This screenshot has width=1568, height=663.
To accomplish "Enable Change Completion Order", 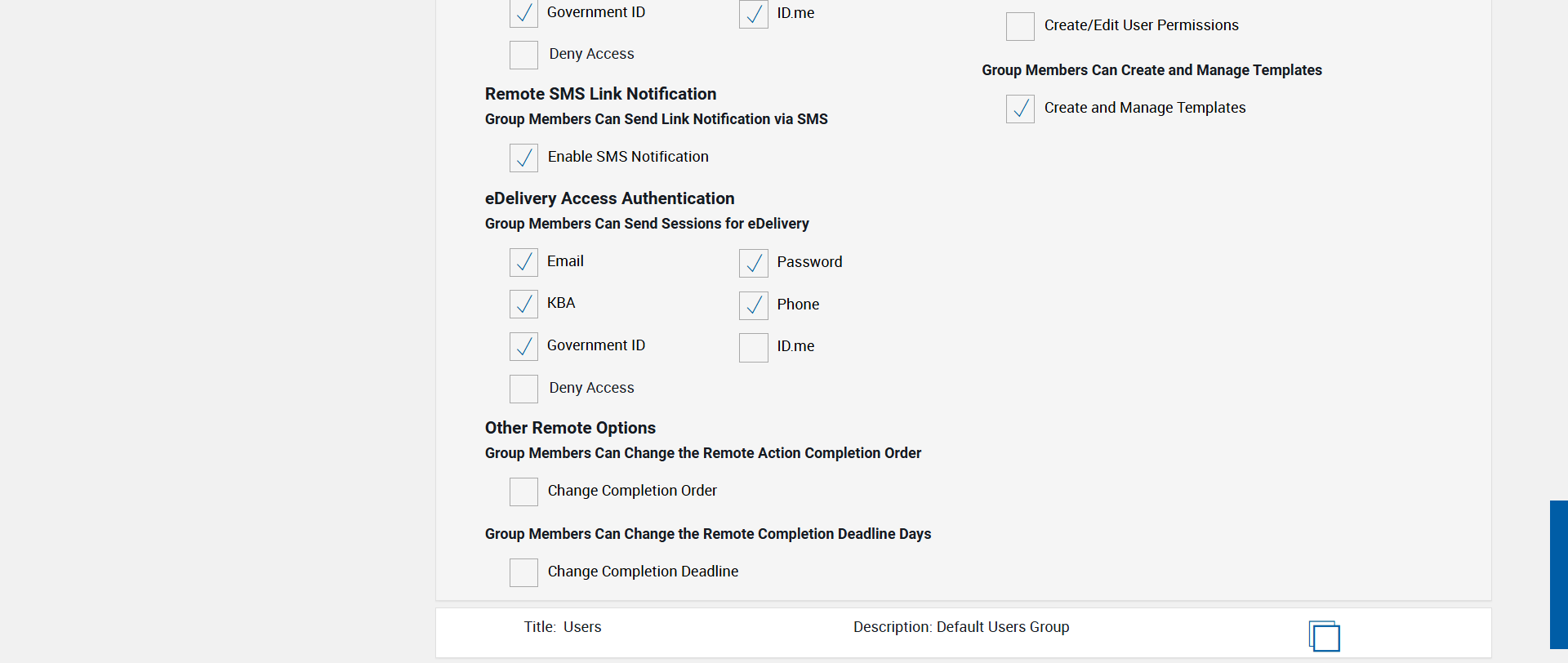I will coord(523,492).
